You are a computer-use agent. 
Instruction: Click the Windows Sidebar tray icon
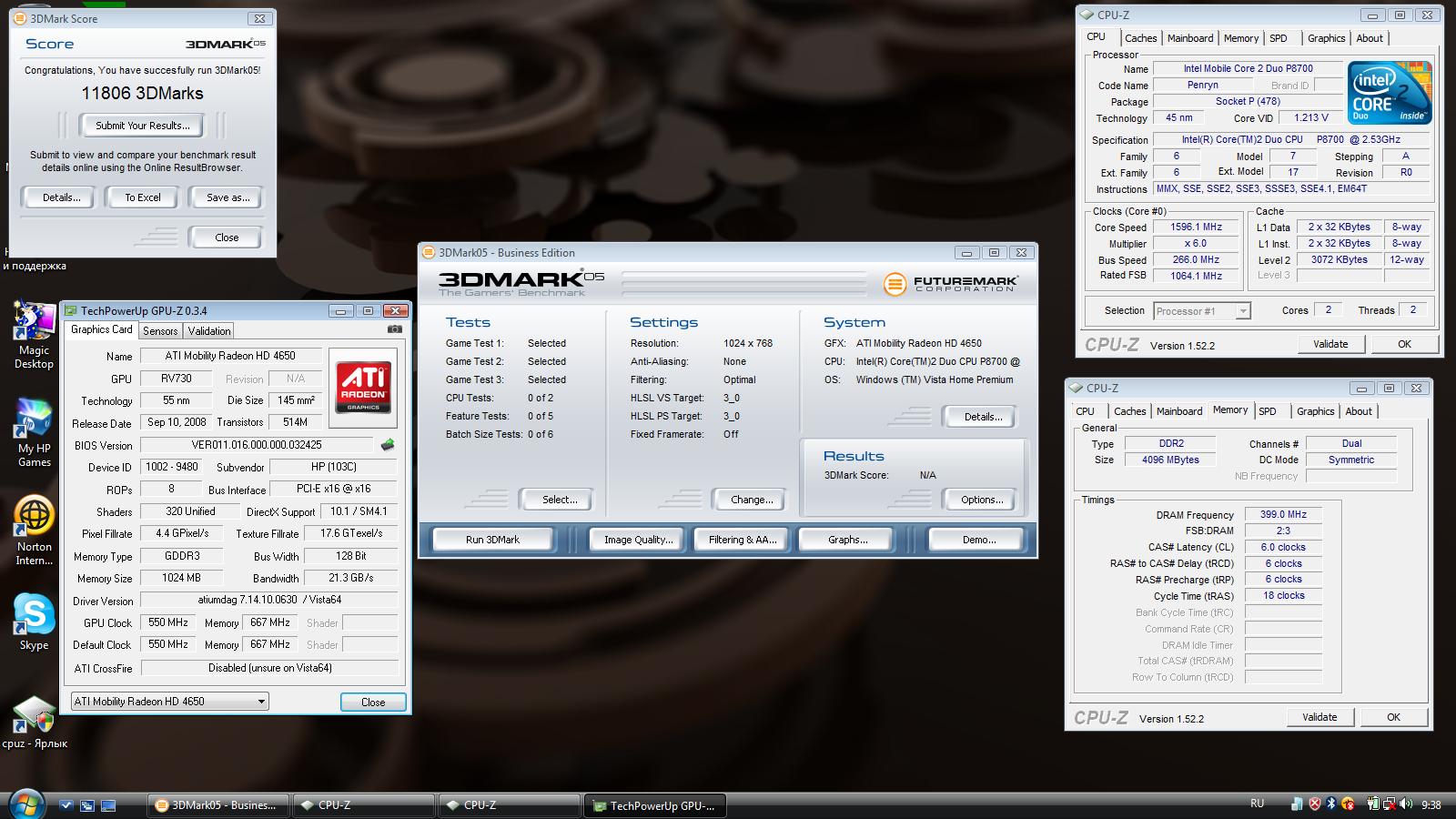point(1297,804)
